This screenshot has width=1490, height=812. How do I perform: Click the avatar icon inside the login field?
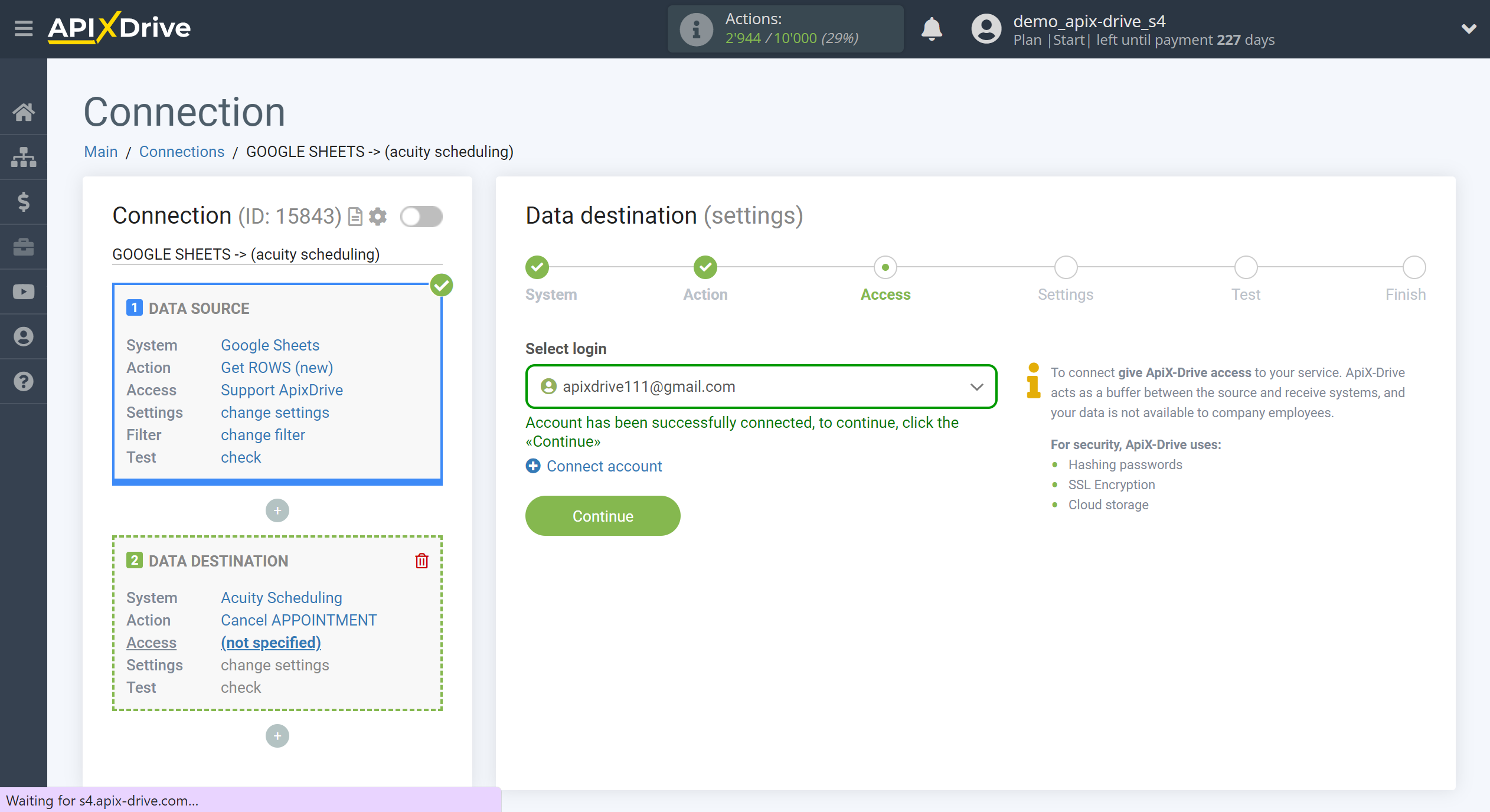pyautogui.click(x=548, y=387)
